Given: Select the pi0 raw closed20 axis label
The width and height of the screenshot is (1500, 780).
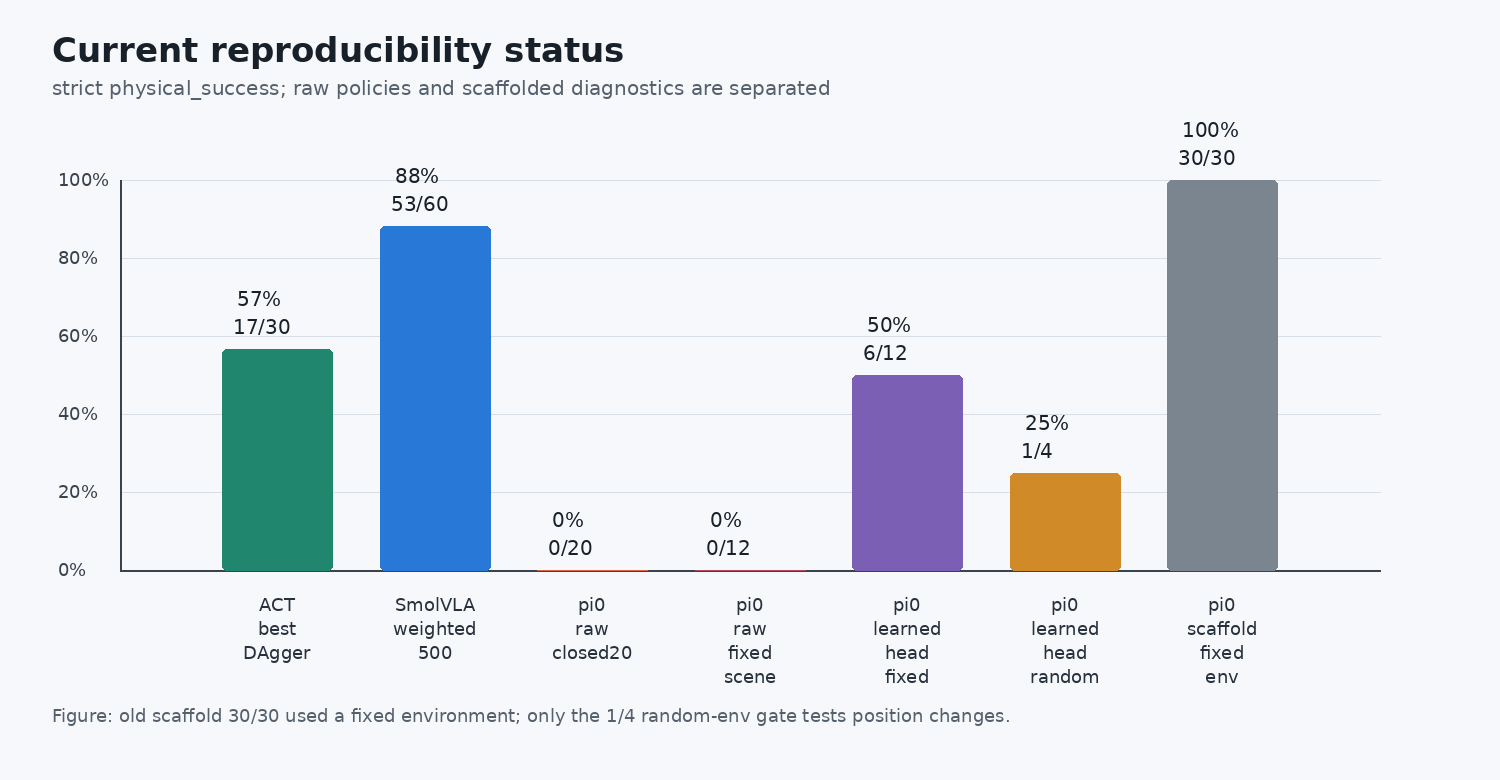Looking at the screenshot, I should coord(592,629).
